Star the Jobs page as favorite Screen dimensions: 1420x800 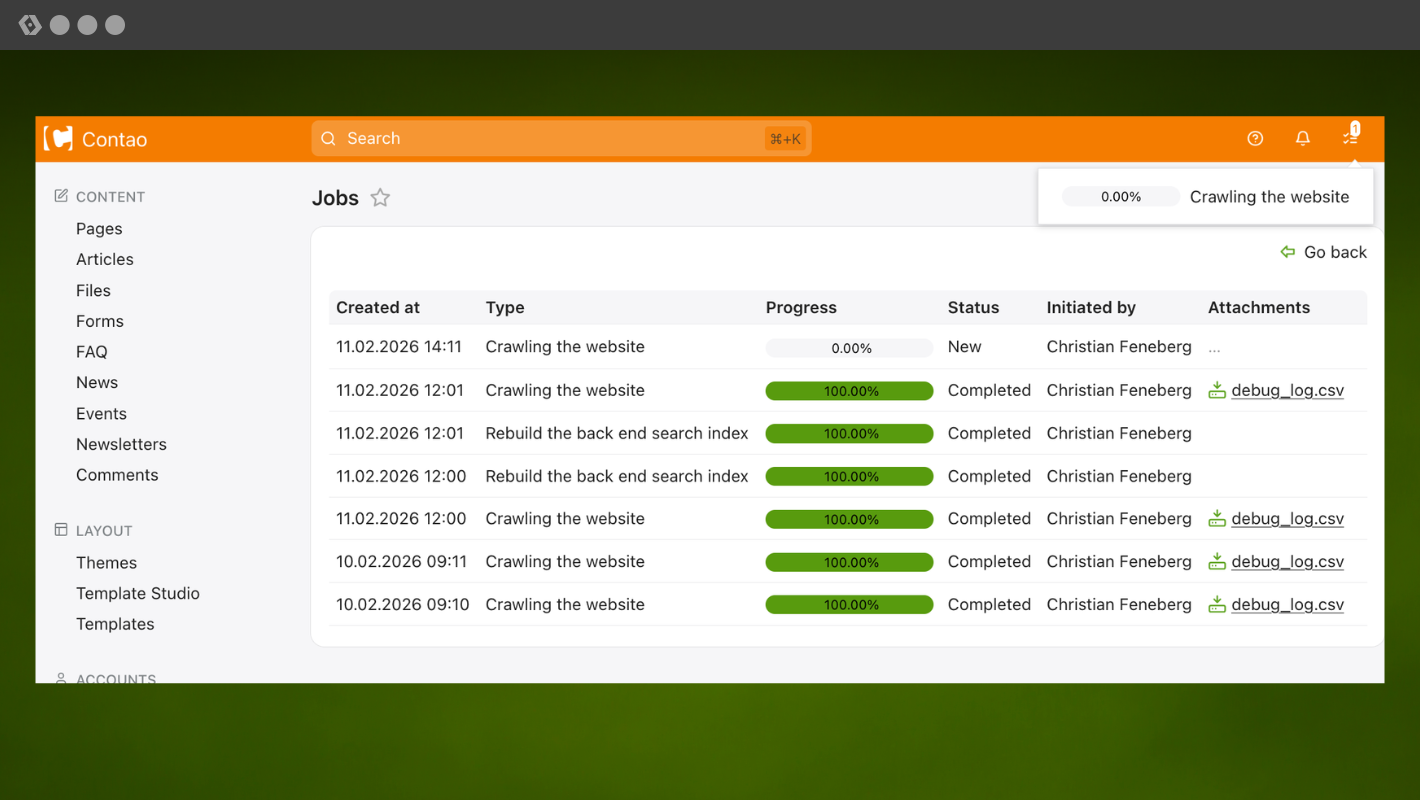pyautogui.click(x=380, y=198)
